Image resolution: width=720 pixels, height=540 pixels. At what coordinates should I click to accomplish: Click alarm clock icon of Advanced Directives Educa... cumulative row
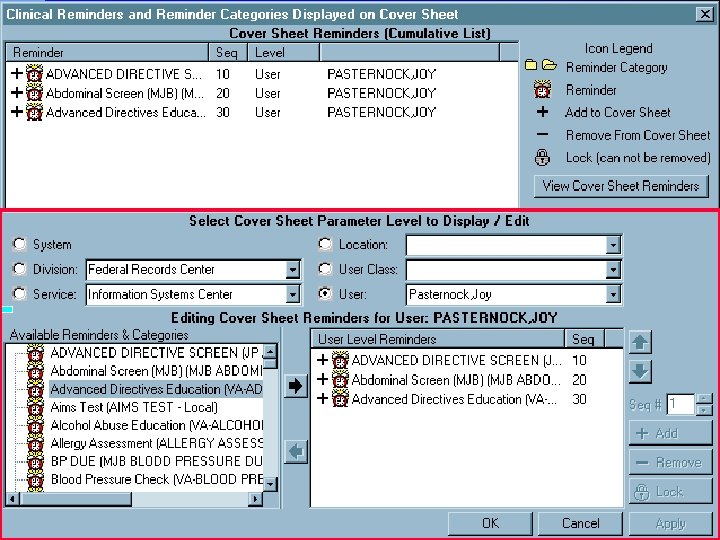(x=34, y=112)
